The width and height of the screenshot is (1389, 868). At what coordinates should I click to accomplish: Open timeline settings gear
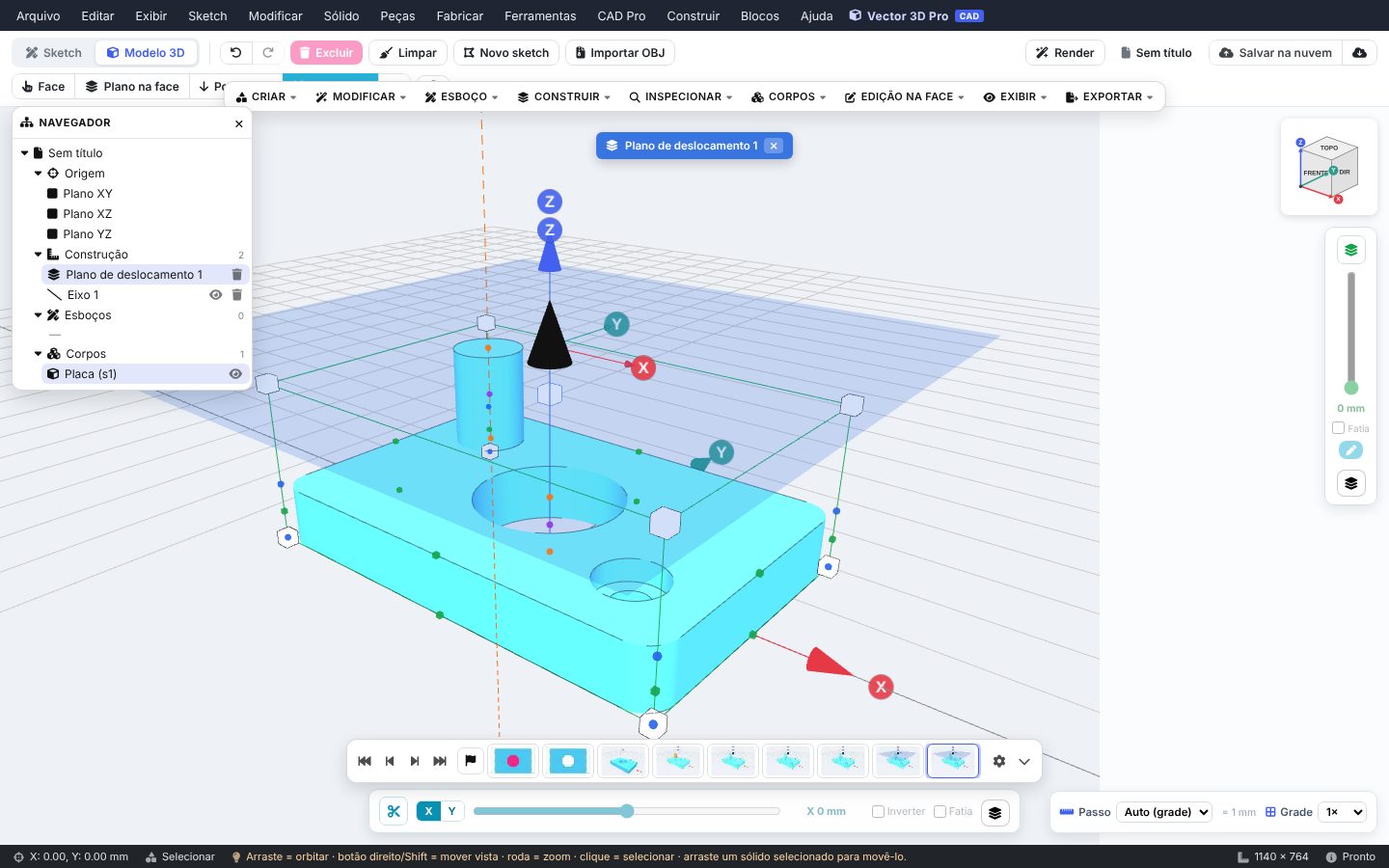tap(999, 761)
